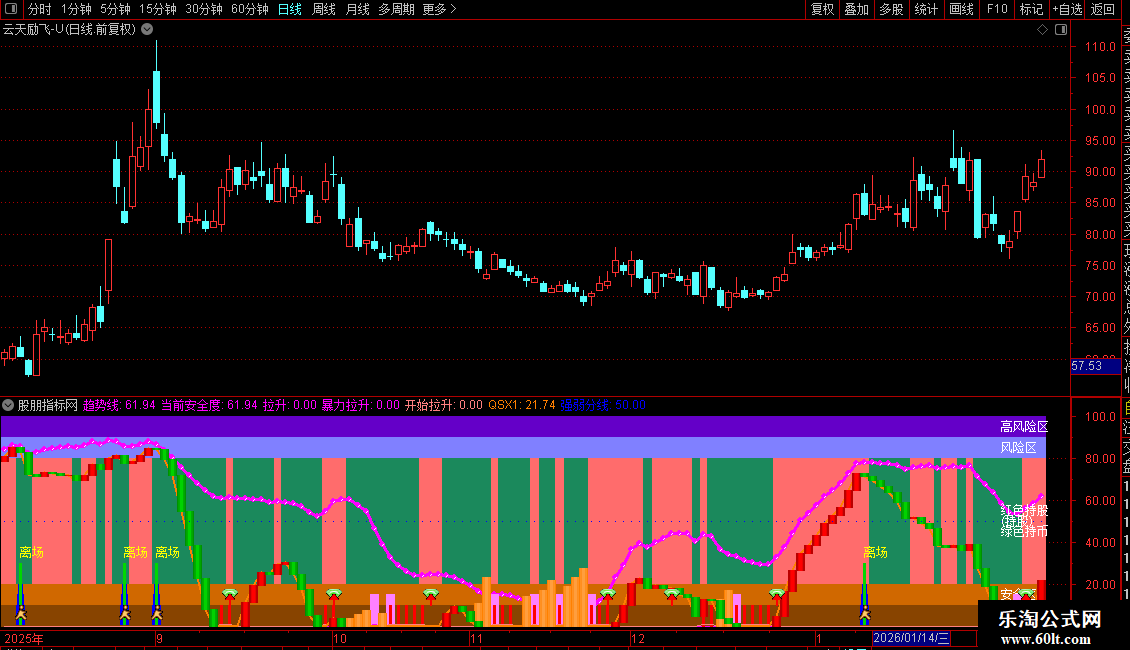Activate the 画线 drawing tool
Image resolution: width=1130 pixels, height=650 pixels.
(x=961, y=9)
